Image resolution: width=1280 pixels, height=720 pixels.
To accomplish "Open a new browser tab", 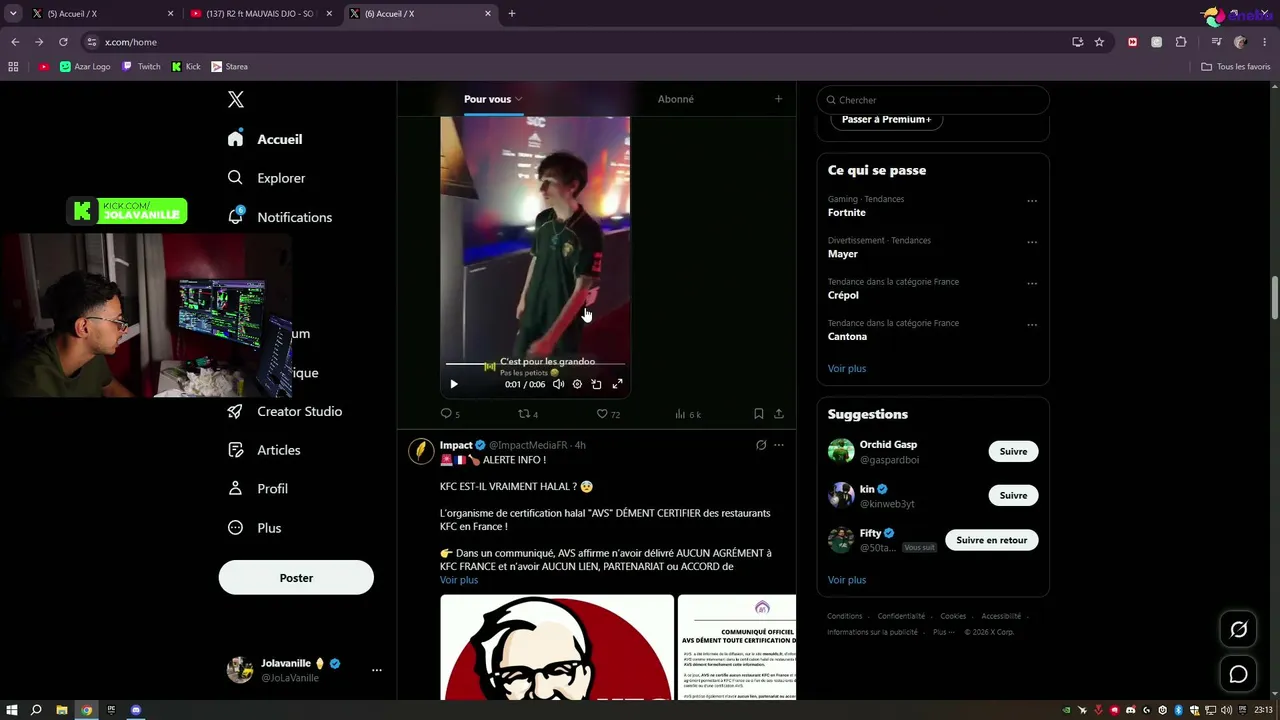I will [x=512, y=14].
